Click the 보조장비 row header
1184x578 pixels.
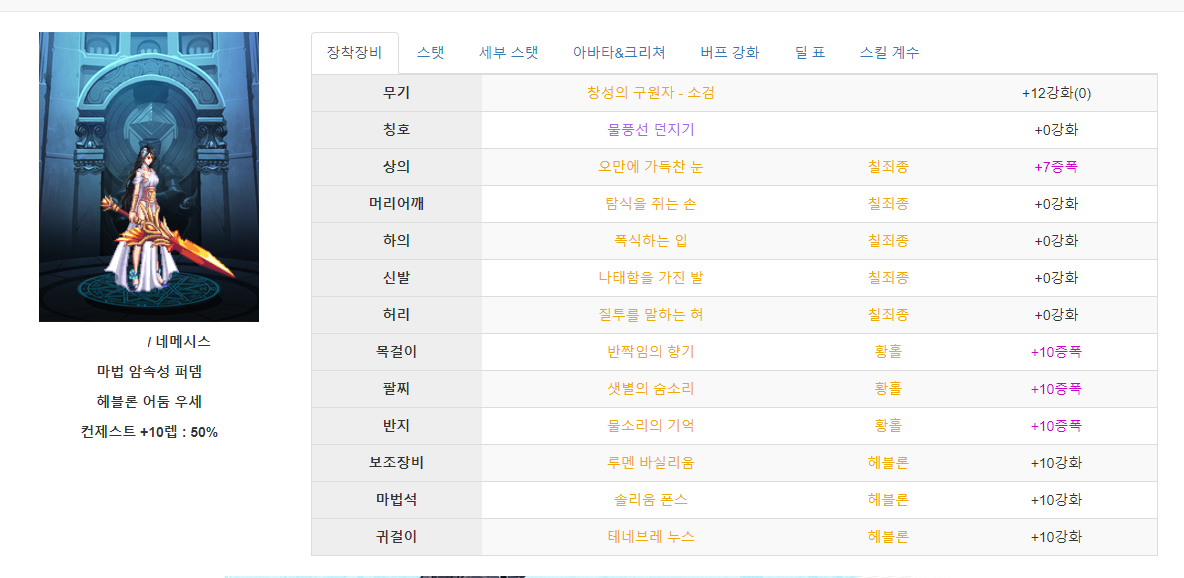pyautogui.click(x=396, y=463)
